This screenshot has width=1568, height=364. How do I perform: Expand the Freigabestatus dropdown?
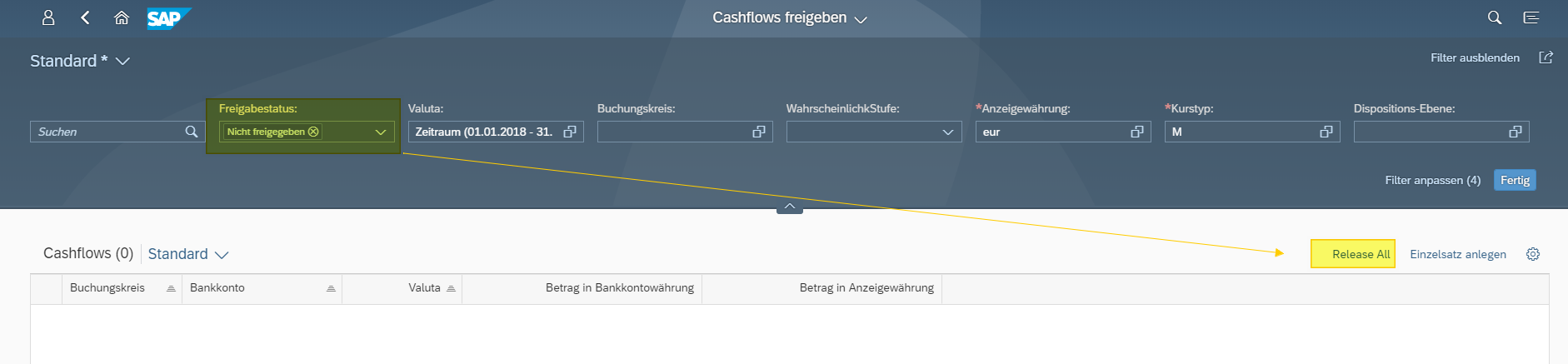click(x=381, y=132)
